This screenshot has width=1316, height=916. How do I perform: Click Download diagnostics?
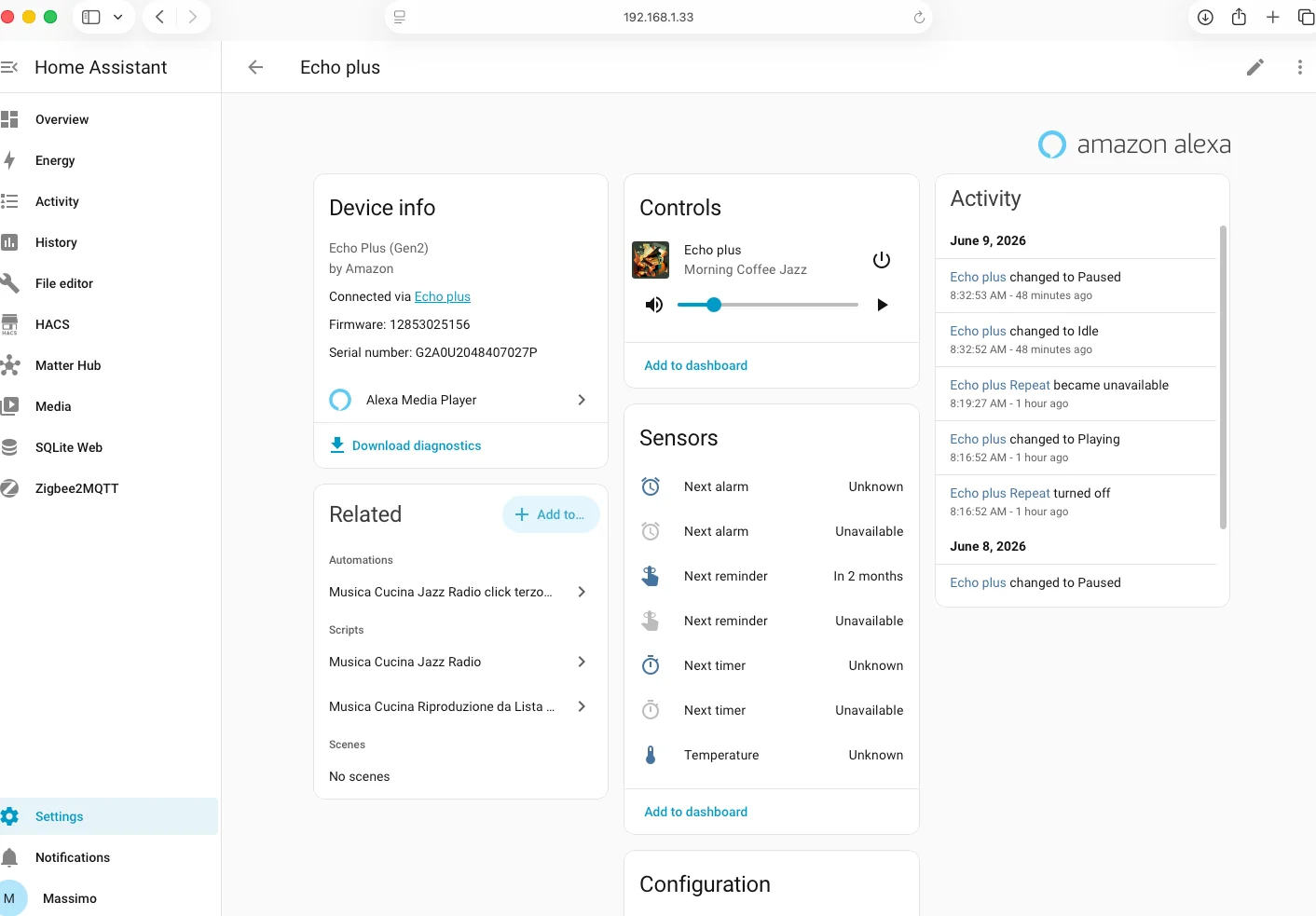coord(406,445)
